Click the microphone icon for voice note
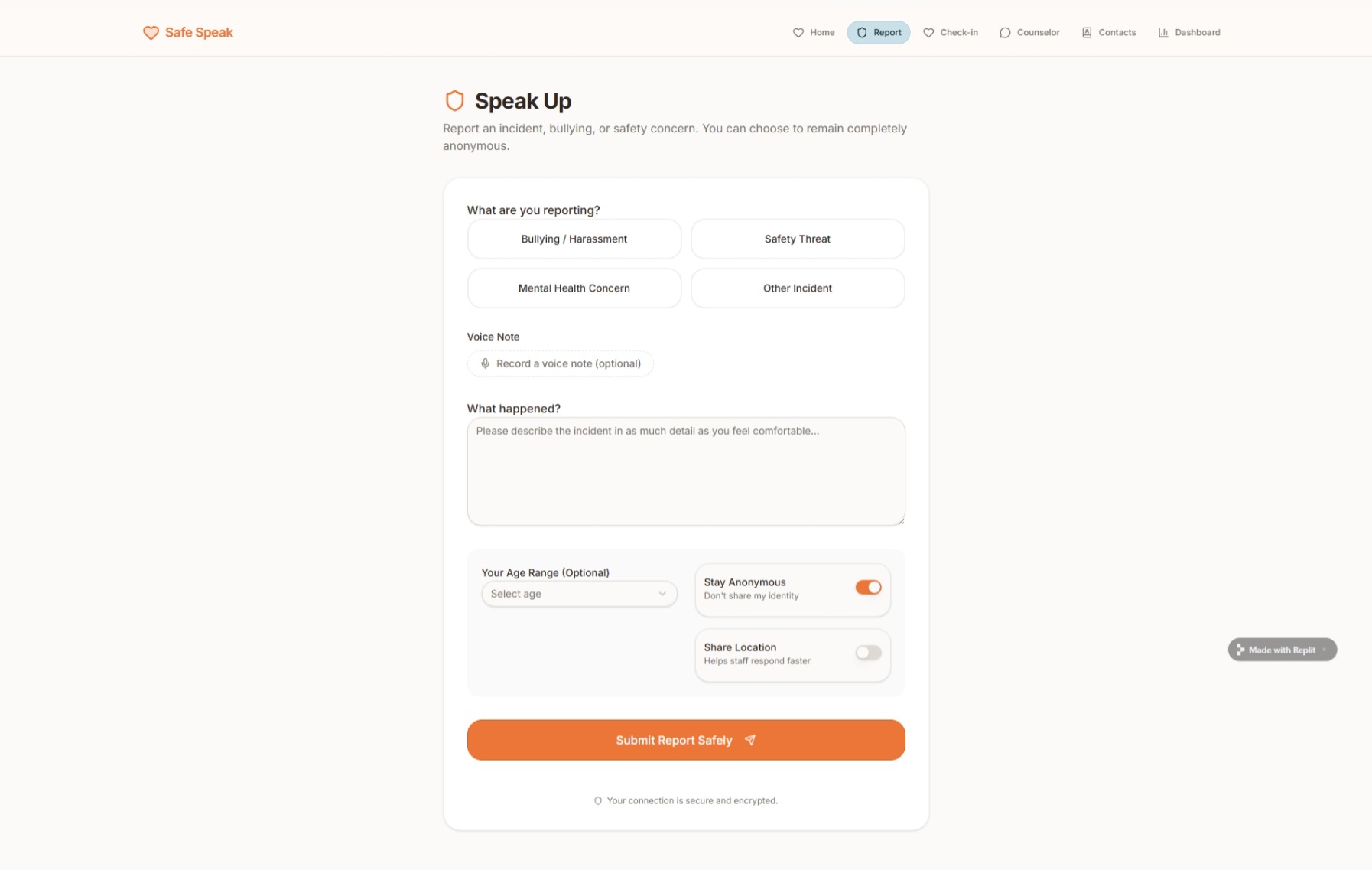The image size is (1372, 870). [485, 363]
